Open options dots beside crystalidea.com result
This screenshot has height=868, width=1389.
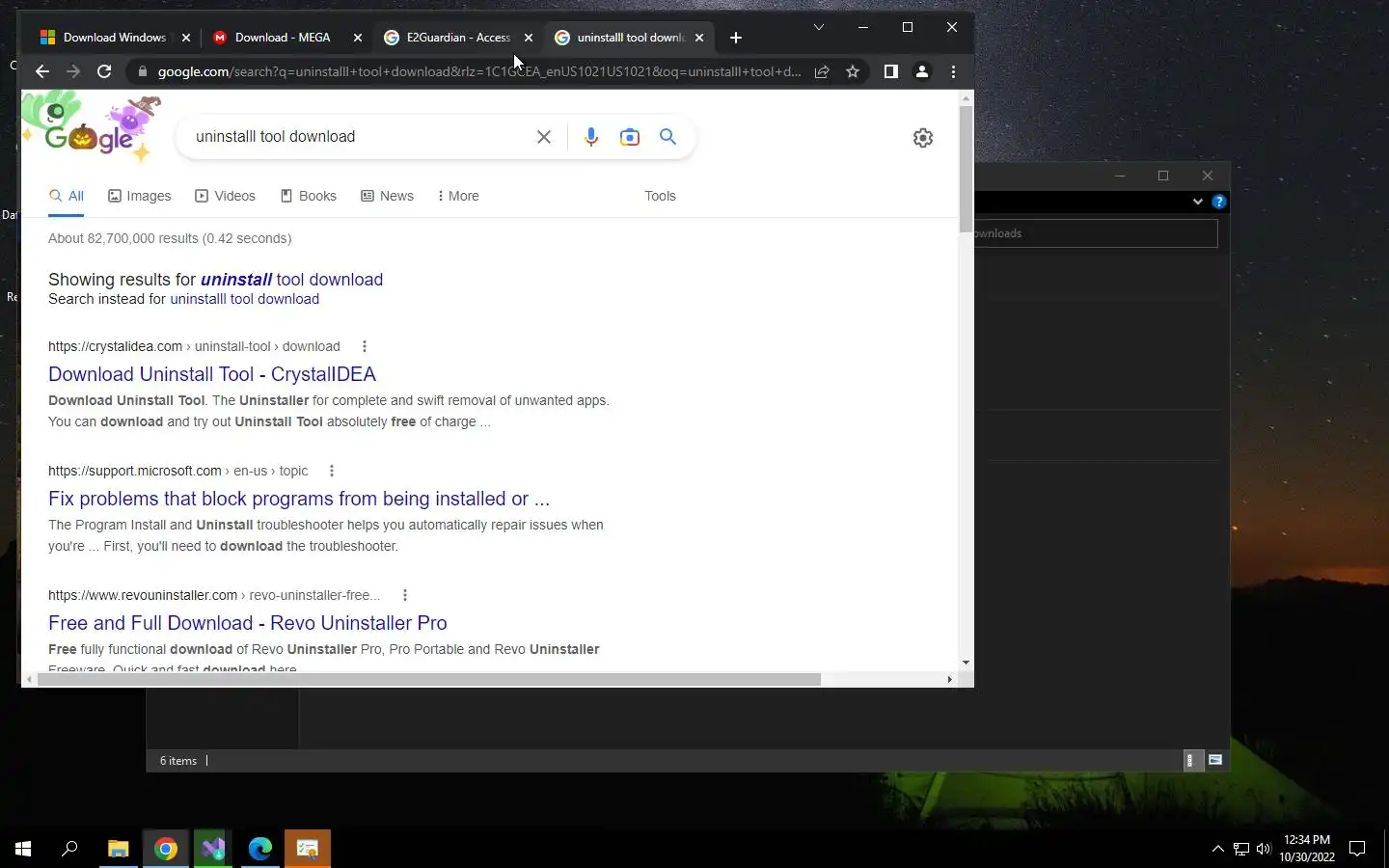364,346
